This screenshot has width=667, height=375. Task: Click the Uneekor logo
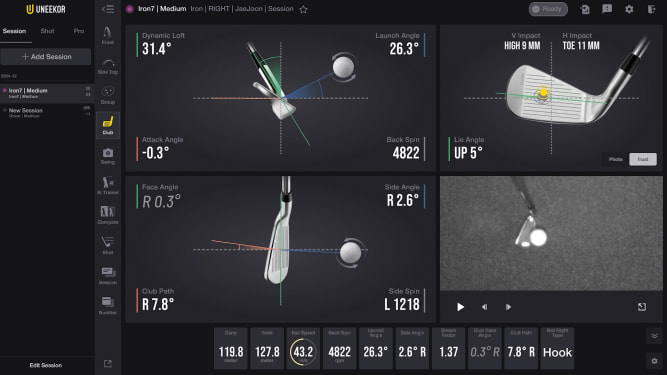point(46,9)
